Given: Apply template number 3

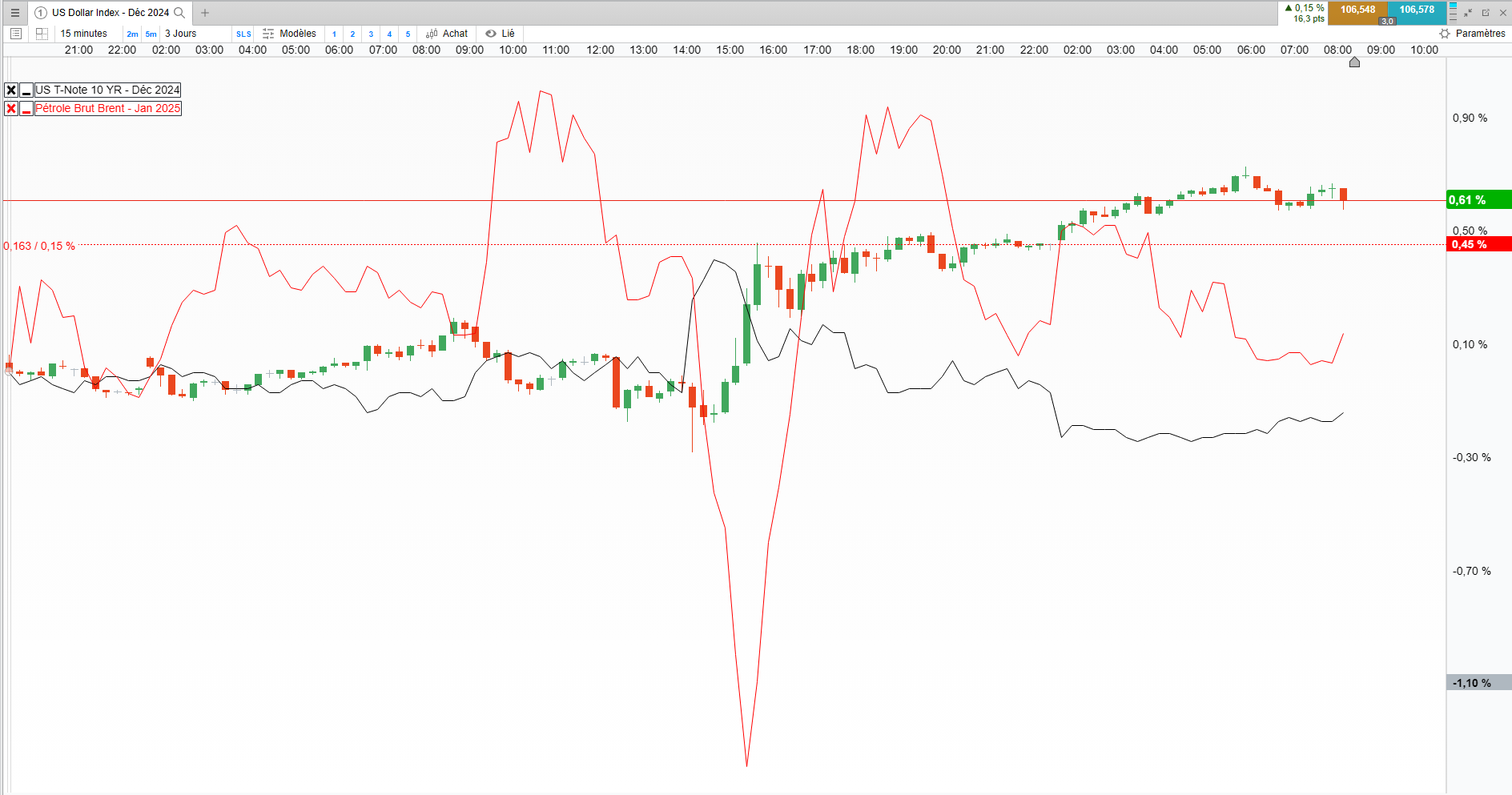Looking at the screenshot, I should pos(371,34).
